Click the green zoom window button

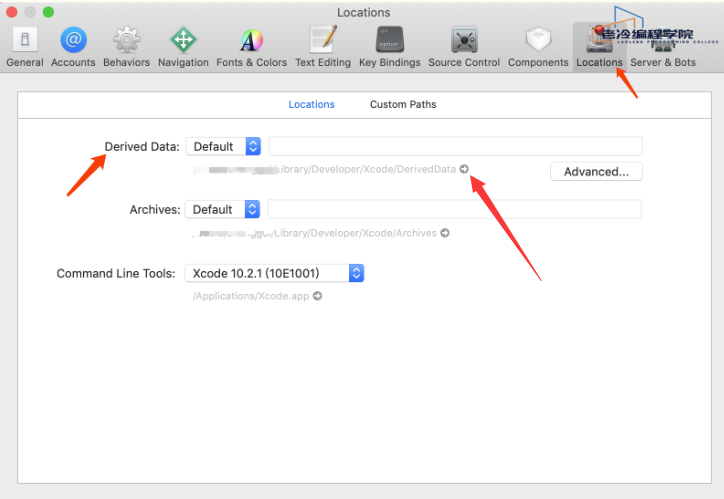pos(48,12)
